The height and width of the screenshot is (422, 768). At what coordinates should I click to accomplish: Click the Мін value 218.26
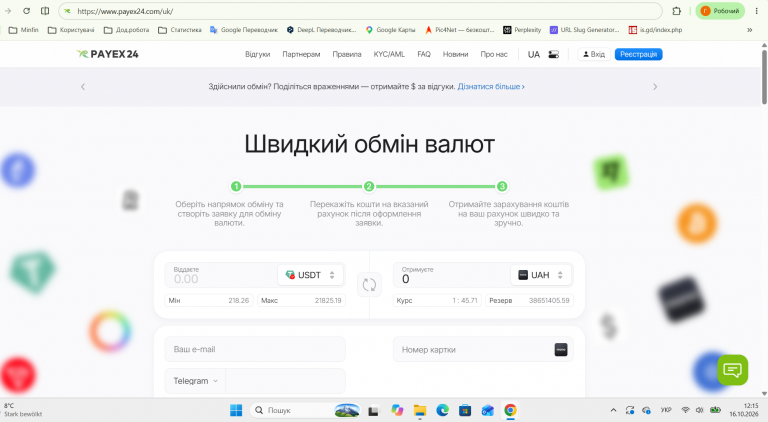point(239,301)
